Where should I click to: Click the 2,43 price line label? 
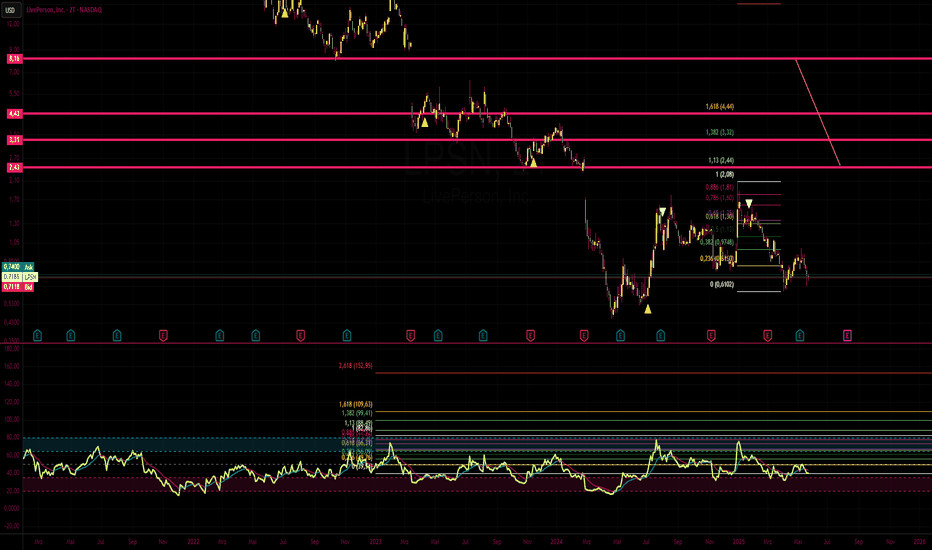pyautogui.click(x=14, y=168)
